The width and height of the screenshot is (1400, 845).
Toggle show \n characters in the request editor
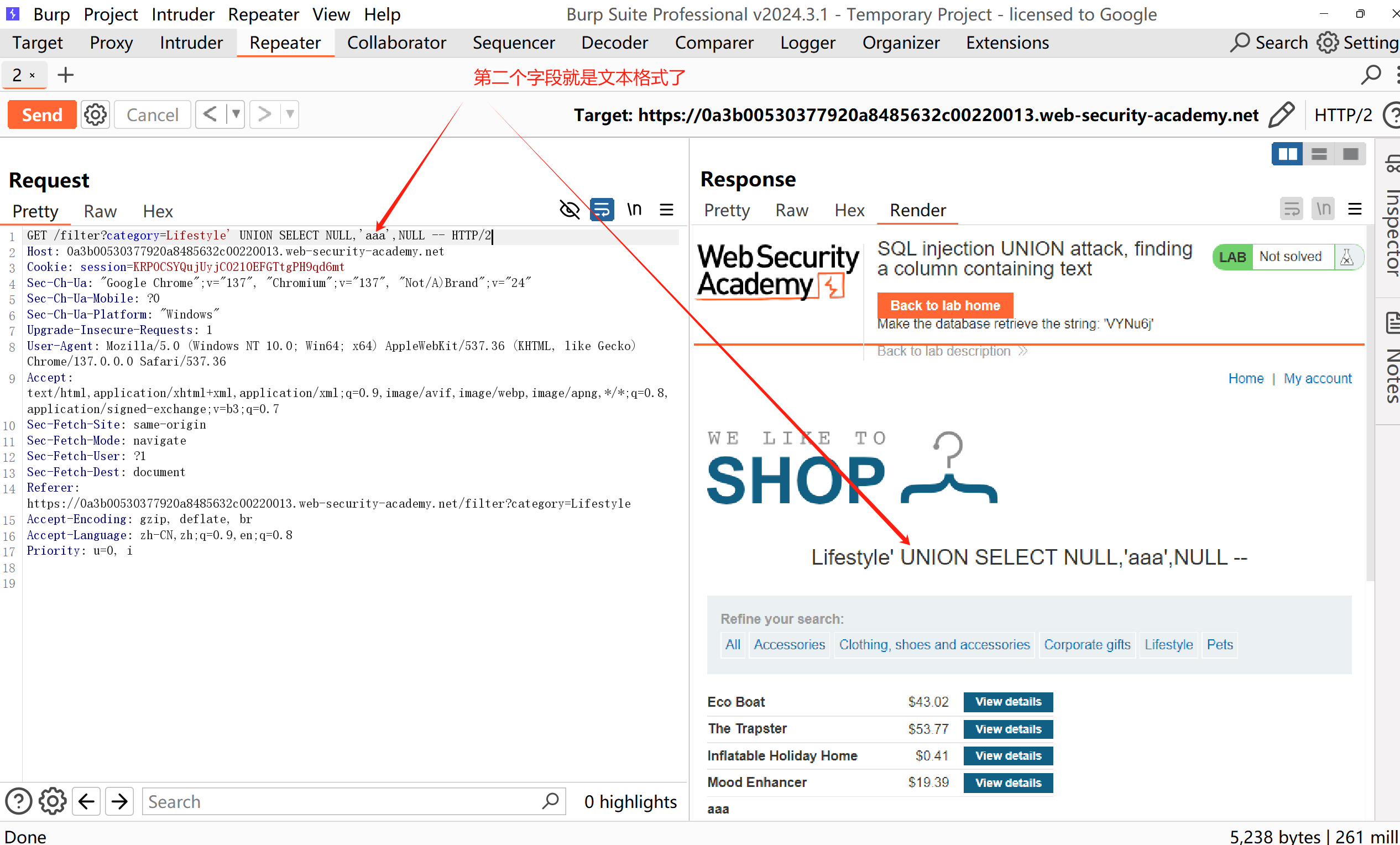(x=634, y=210)
